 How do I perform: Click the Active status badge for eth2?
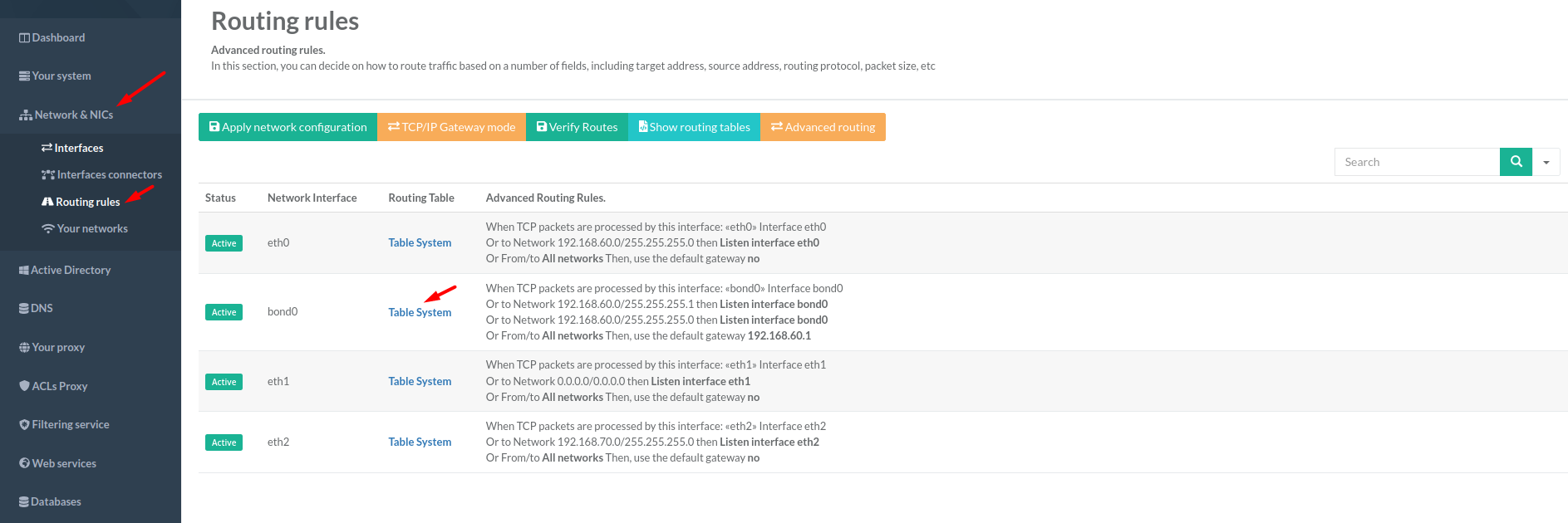click(224, 442)
